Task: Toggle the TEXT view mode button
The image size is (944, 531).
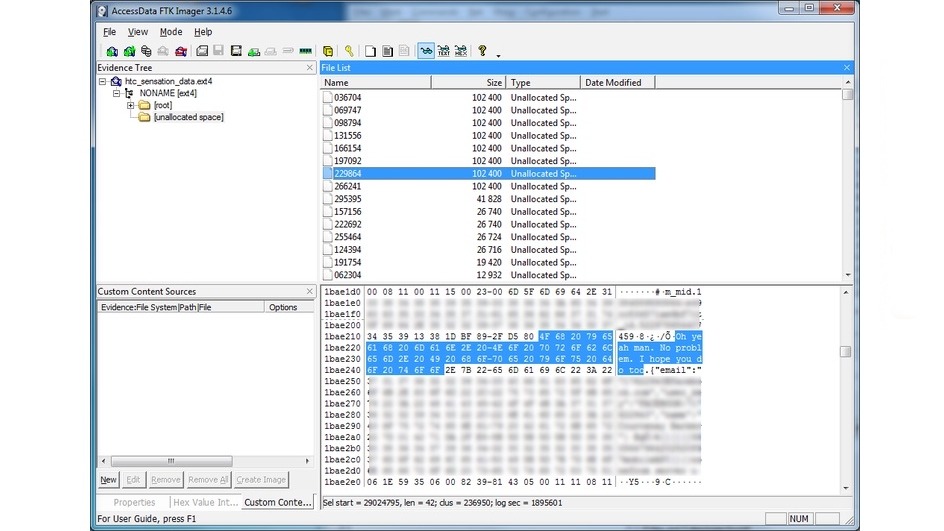Action: [443, 51]
